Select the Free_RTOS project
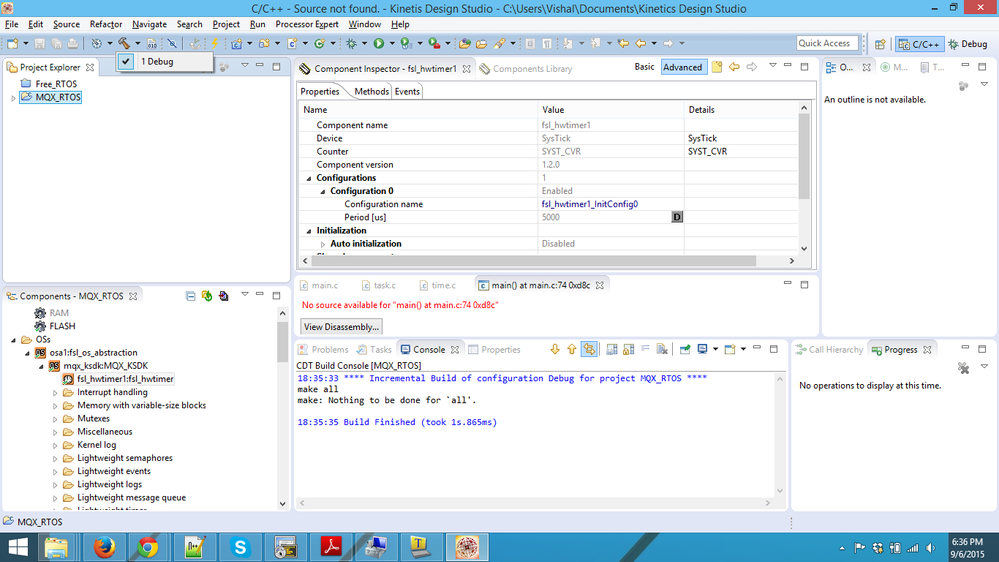 [x=48, y=83]
